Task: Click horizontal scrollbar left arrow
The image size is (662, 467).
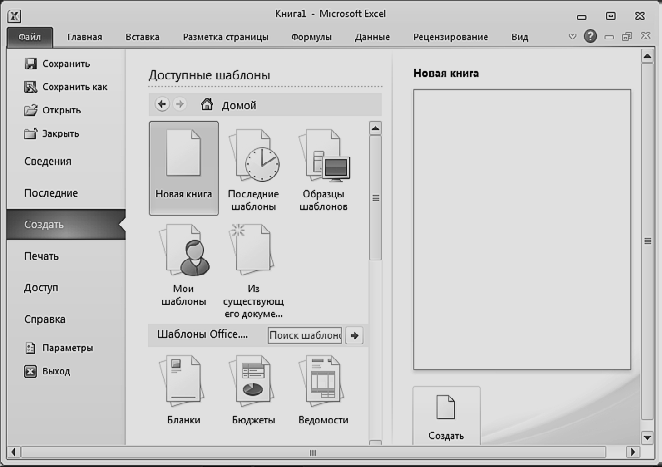Action: click(x=14, y=452)
